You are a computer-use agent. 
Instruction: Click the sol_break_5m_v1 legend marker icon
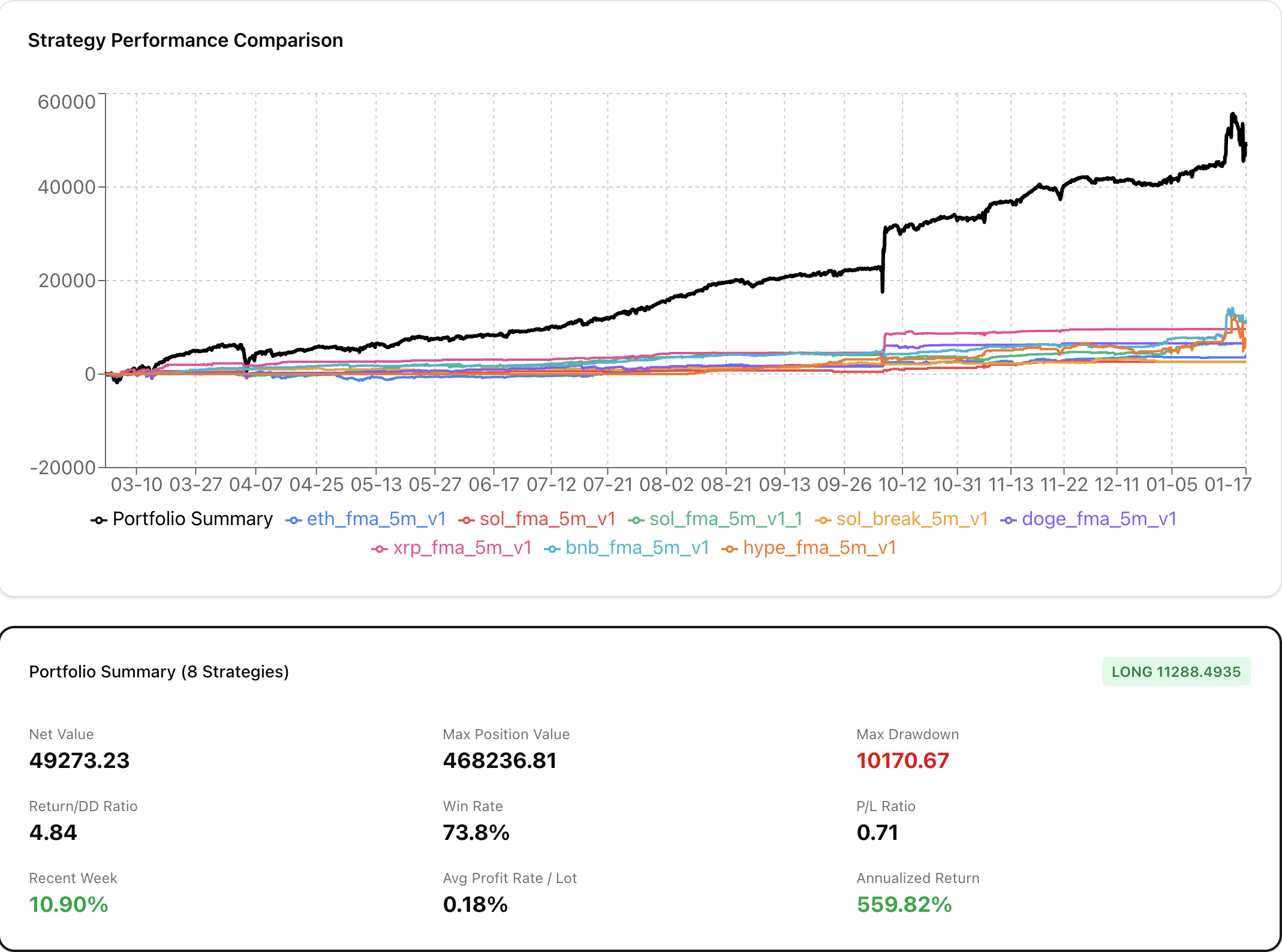(823, 520)
